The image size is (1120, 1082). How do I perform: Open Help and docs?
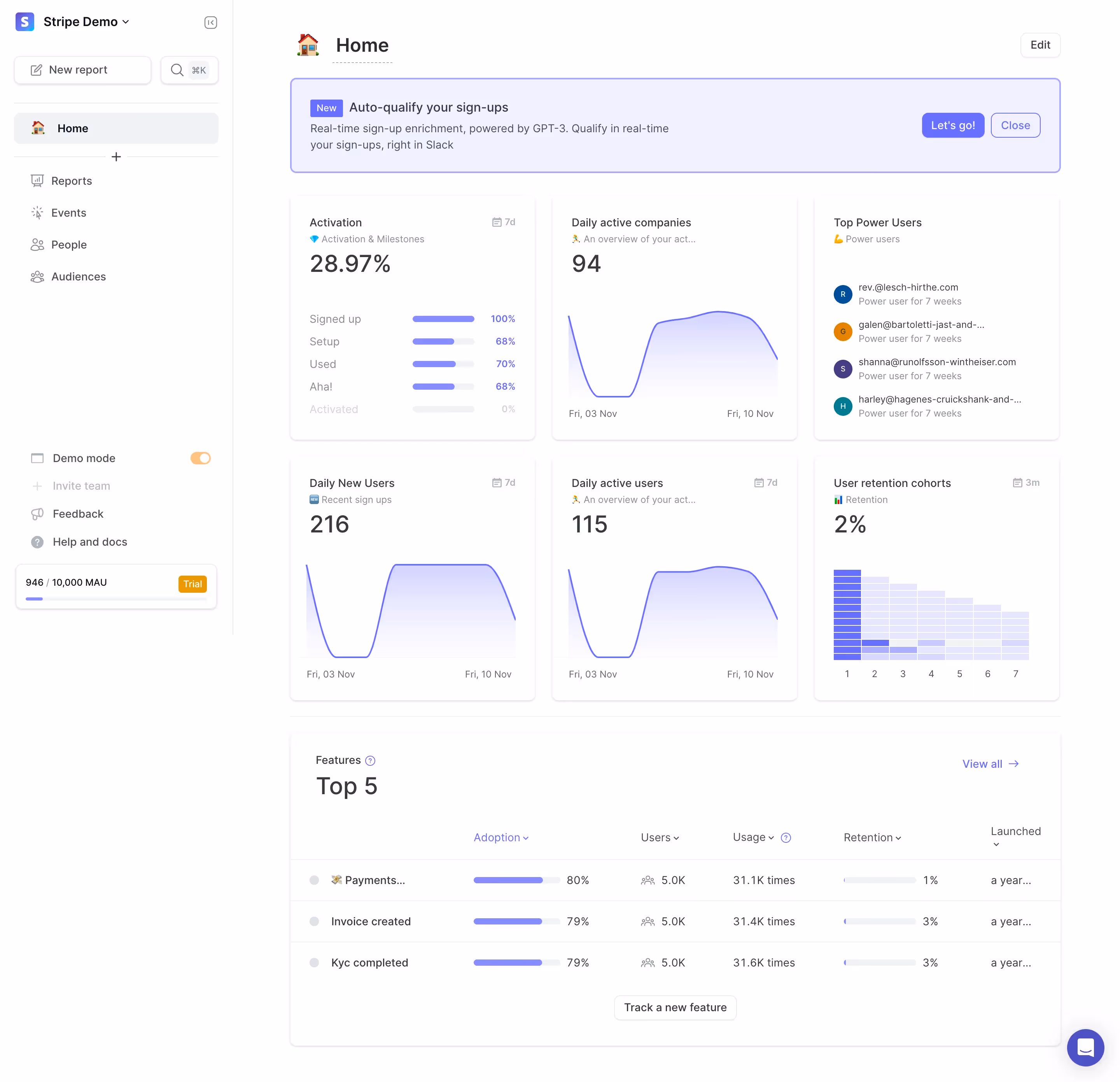90,541
